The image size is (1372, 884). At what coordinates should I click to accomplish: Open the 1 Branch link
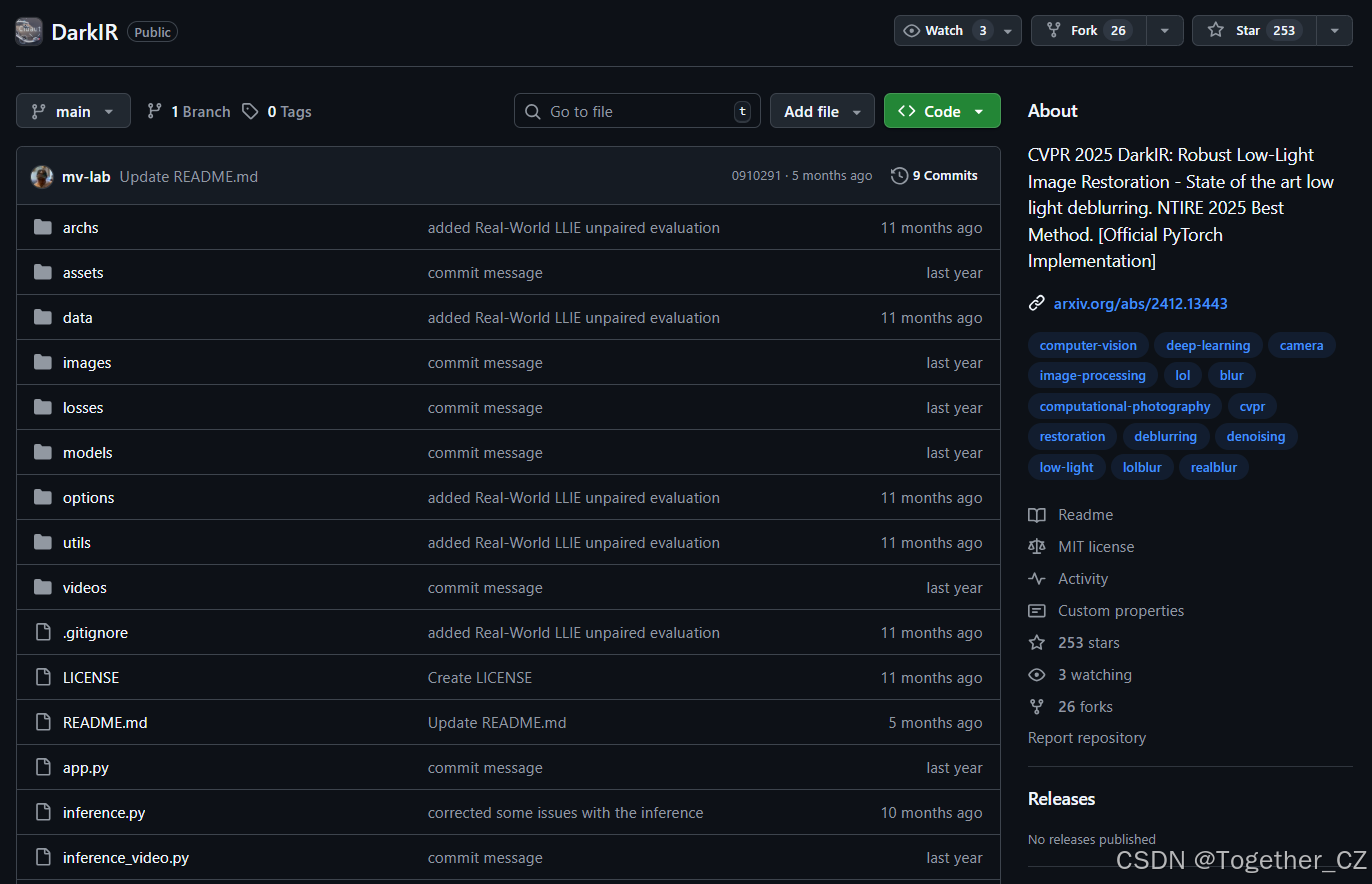tap(188, 112)
